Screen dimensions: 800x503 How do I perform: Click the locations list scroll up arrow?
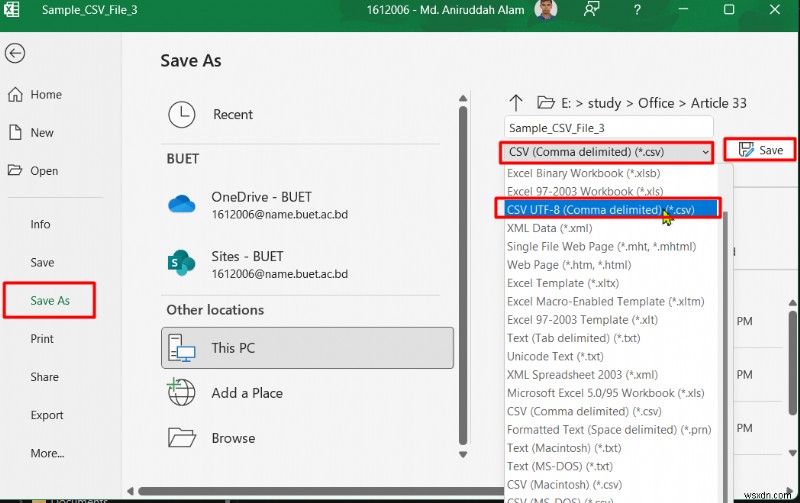[x=463, y=98]
